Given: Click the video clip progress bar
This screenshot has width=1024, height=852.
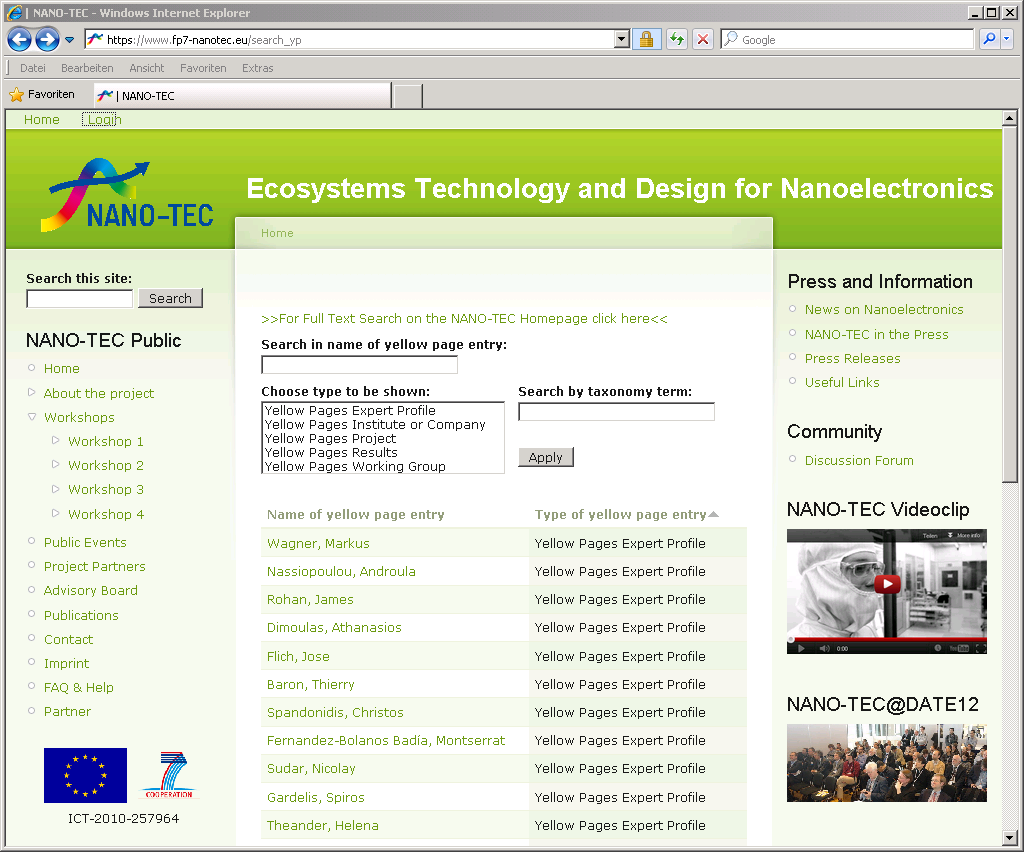Looking at the screenshot, I should (x=886, y=637).
